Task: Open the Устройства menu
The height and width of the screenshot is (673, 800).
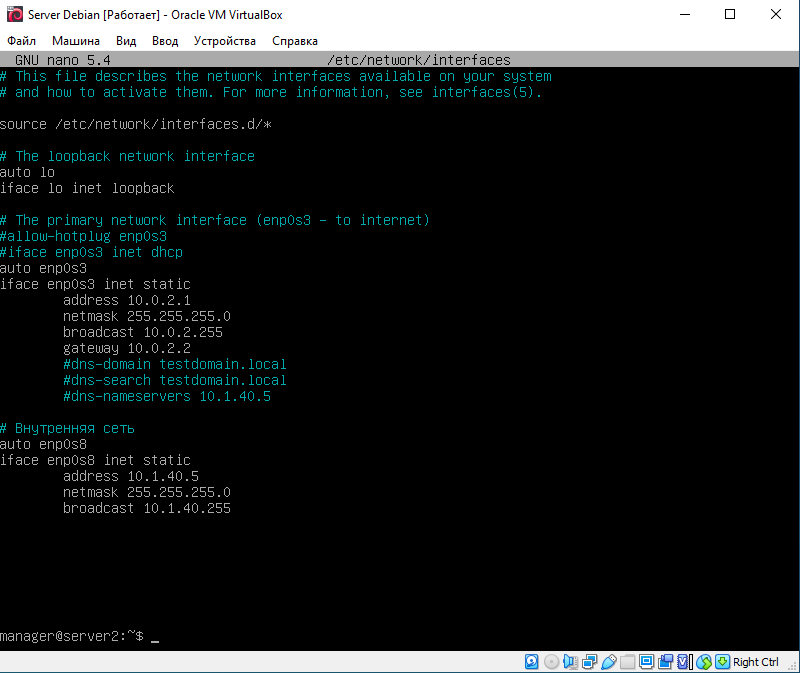Action: coord(225,41)
